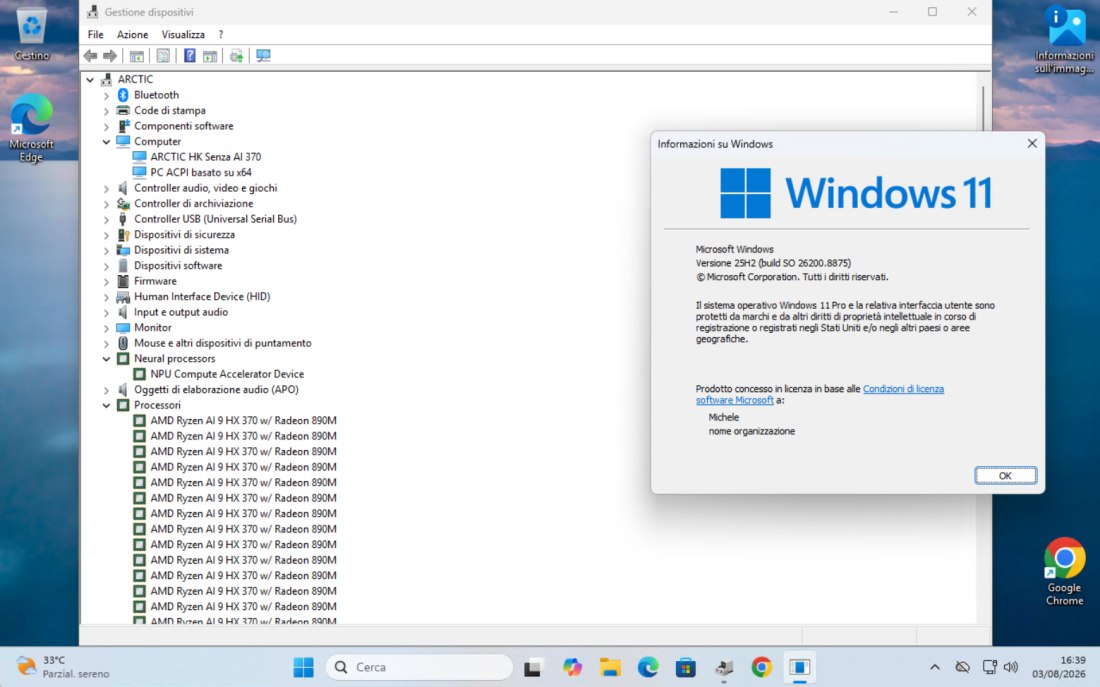Click the toolbar icon with green arrow
This screenshot has width=1100, height=687.
point(236,55)
